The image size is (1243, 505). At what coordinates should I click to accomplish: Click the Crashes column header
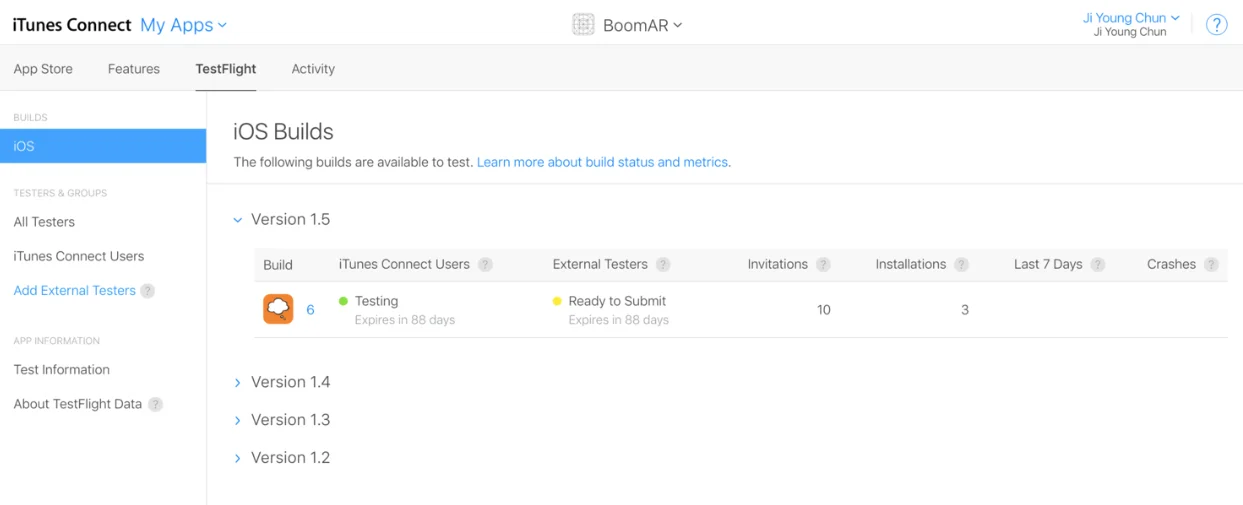(1171, 265)
